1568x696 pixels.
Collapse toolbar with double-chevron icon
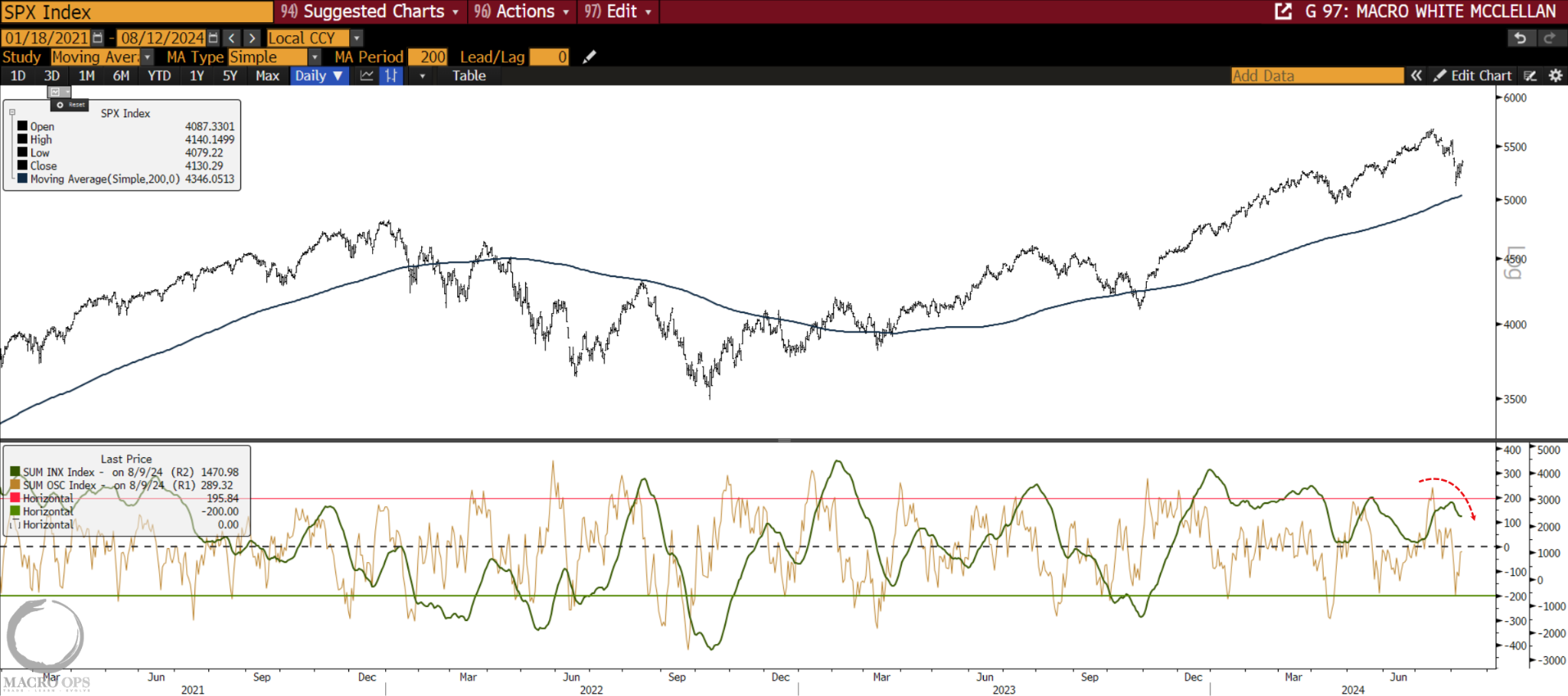pyautogui.click(x=1416, y=76)
